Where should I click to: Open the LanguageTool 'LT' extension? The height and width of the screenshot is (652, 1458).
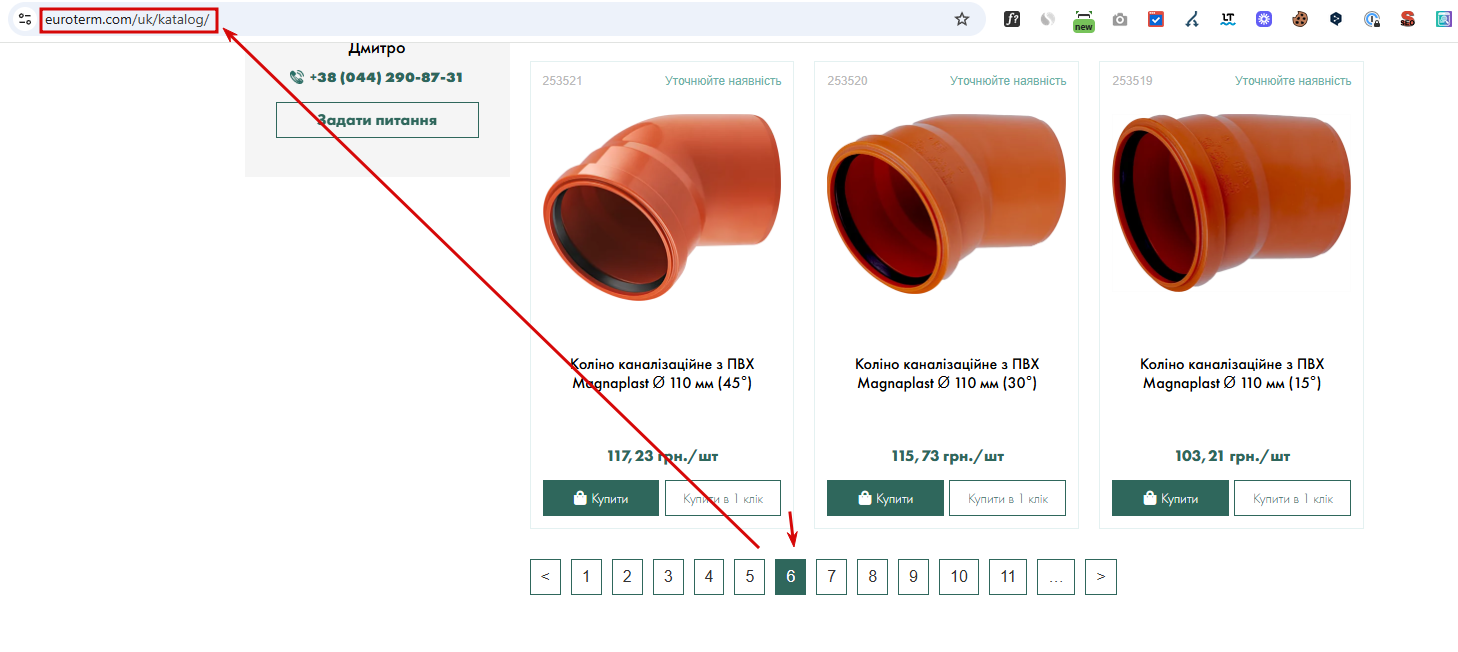[x=1228, y=19]
